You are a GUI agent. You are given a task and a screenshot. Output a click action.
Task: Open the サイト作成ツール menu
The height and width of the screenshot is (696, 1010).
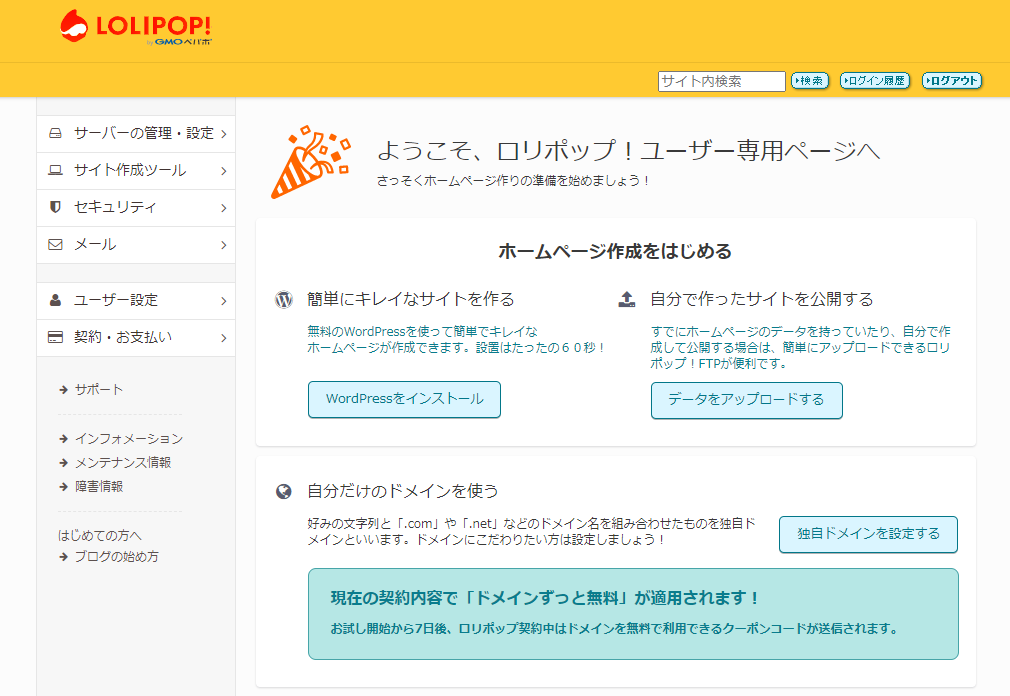click(136, 171)
